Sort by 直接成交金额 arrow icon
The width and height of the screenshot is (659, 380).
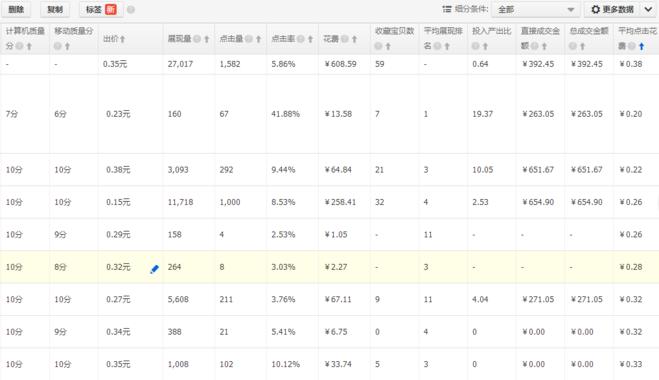(x=544, y=46)
